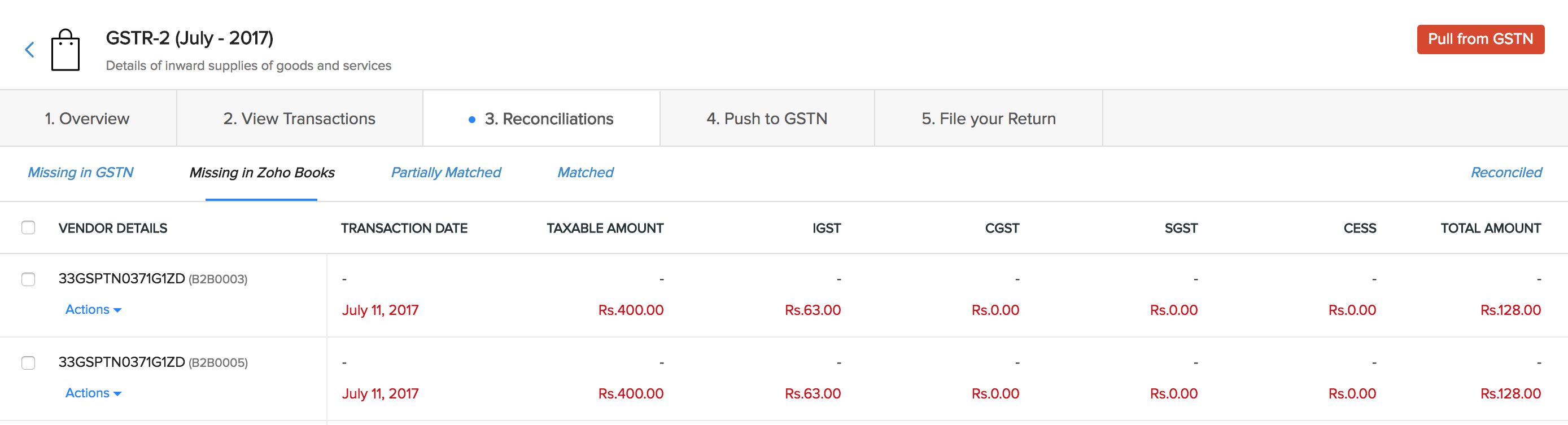1568x425 pixels.
Task: Click the shopping bag icon near the title
Action: (x=67, y=49)
